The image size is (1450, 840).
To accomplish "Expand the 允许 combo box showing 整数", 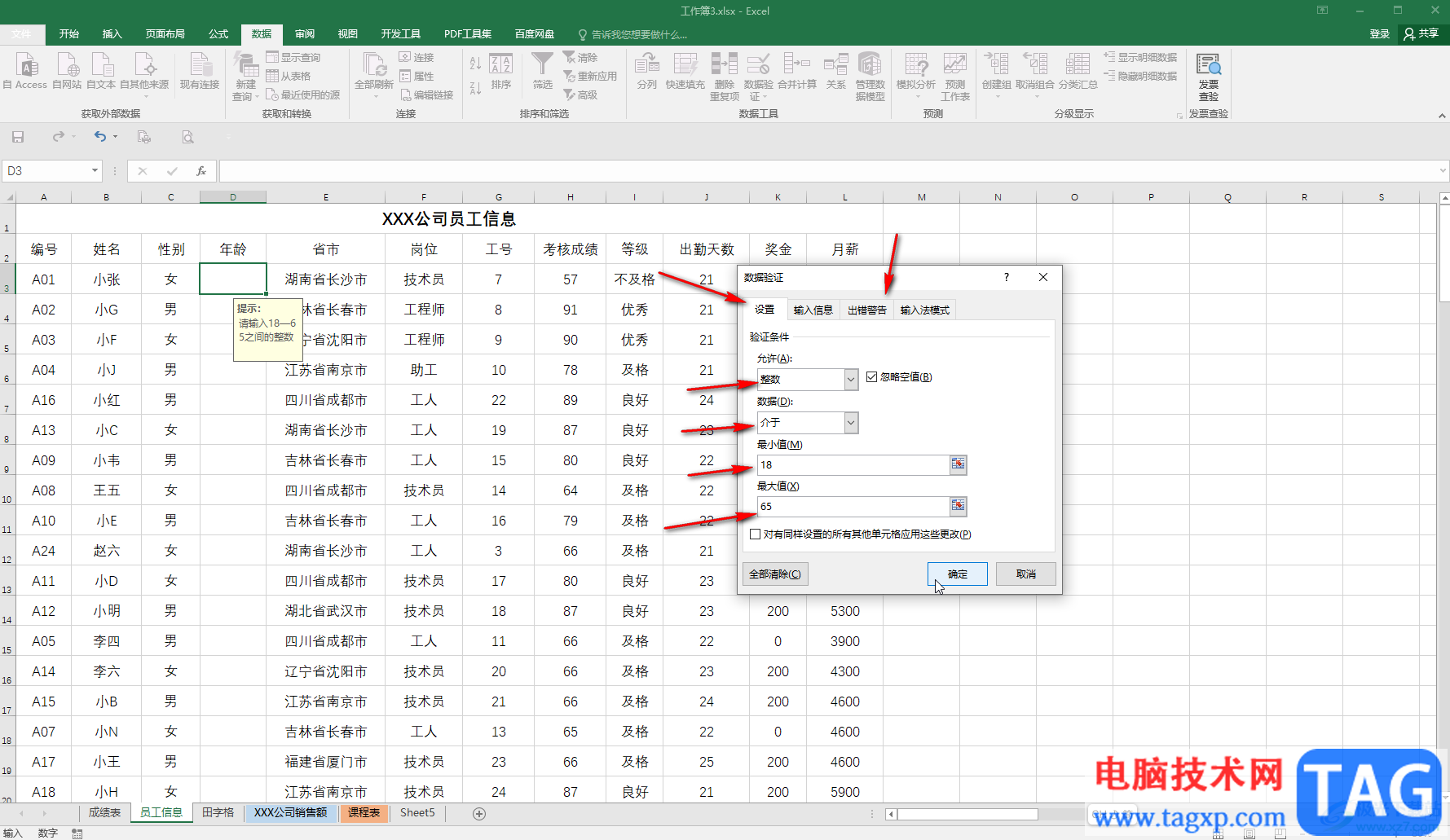I will pyautogui.click(x=851, y=380).
